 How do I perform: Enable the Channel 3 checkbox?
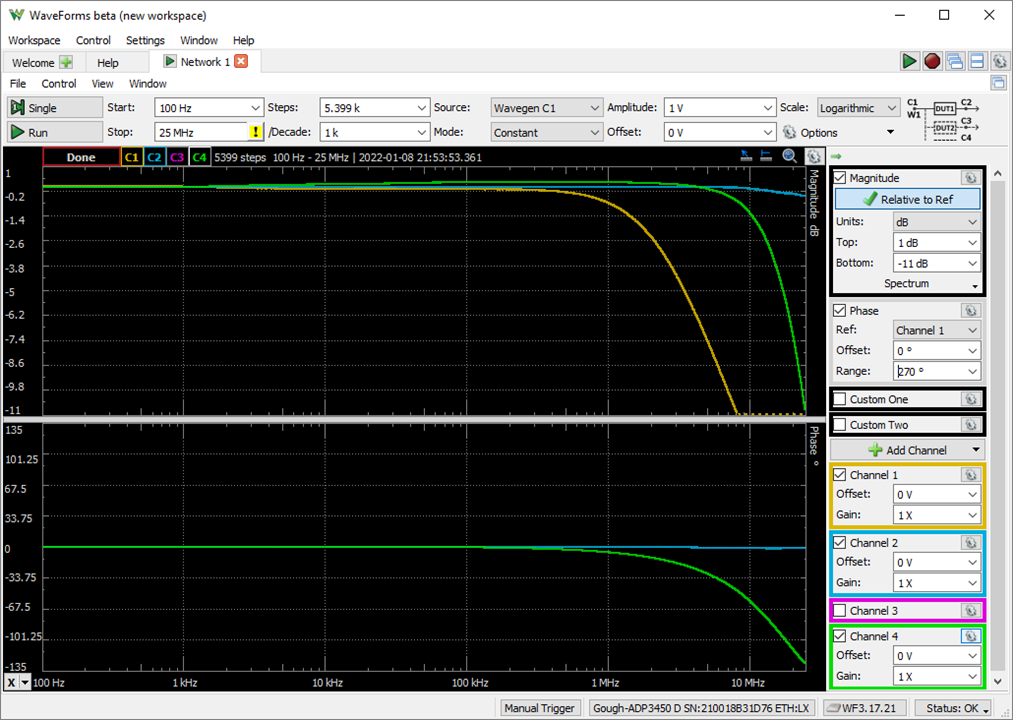pos(840,610)
